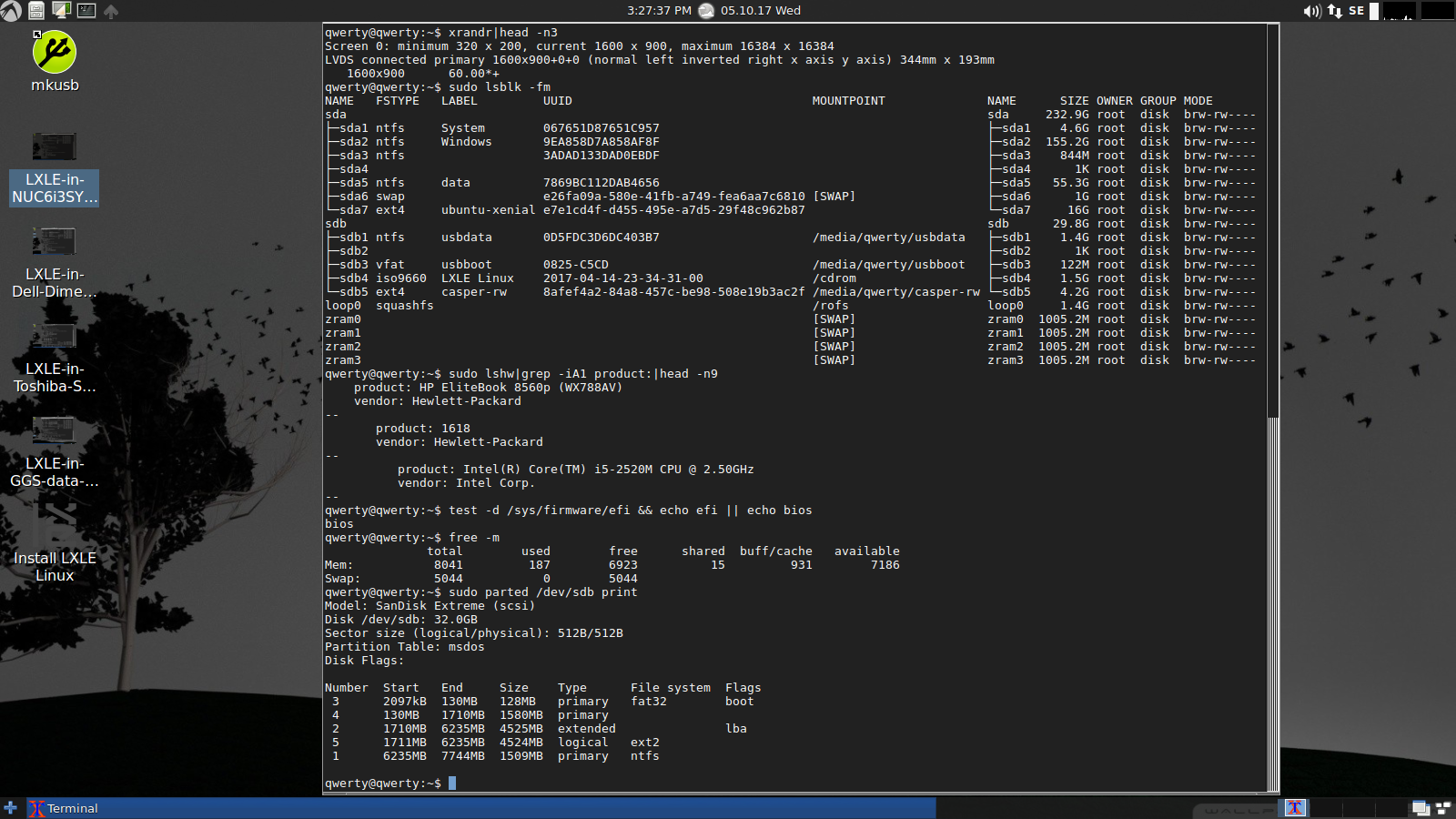Viewport: 1456px width, 819px height.
Task: Click the 'usbboot' label of sdb3
Action: [467, 265]
